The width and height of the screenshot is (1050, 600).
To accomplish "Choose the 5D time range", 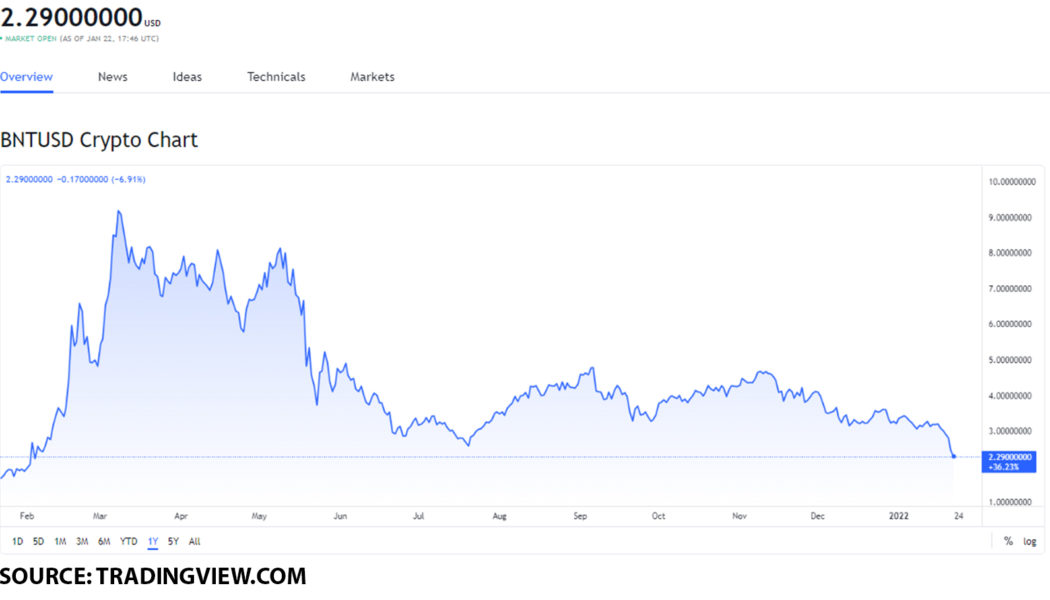I will tap(39, 541).
